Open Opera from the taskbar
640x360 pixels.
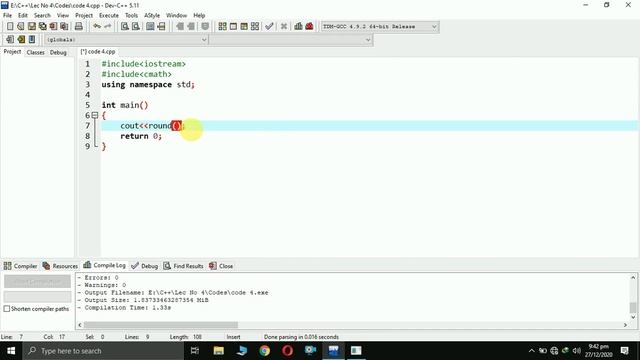287,351
